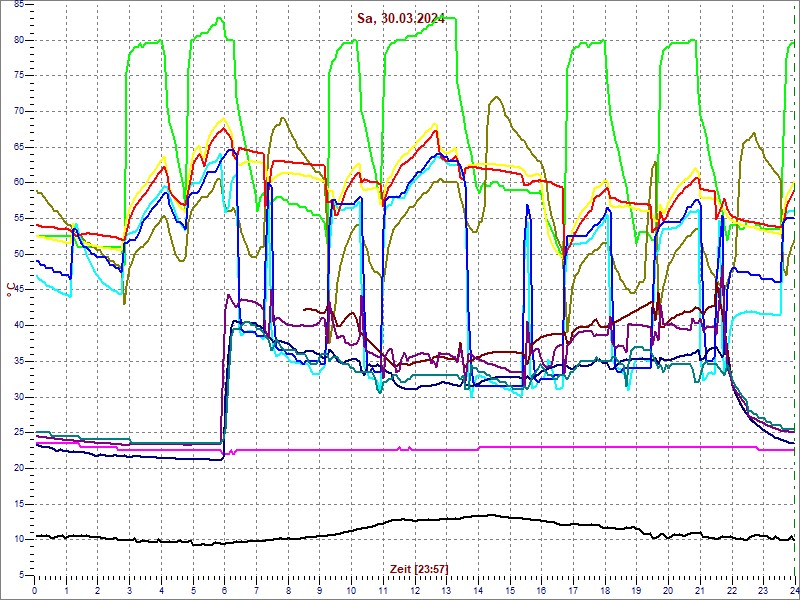Select hour 18 on the time axis

coord(605,589)
